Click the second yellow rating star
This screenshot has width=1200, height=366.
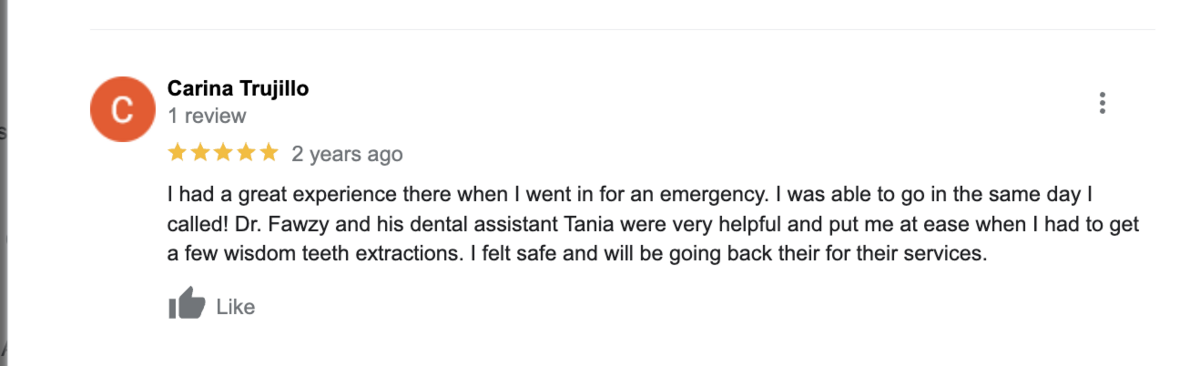point(200,153)
